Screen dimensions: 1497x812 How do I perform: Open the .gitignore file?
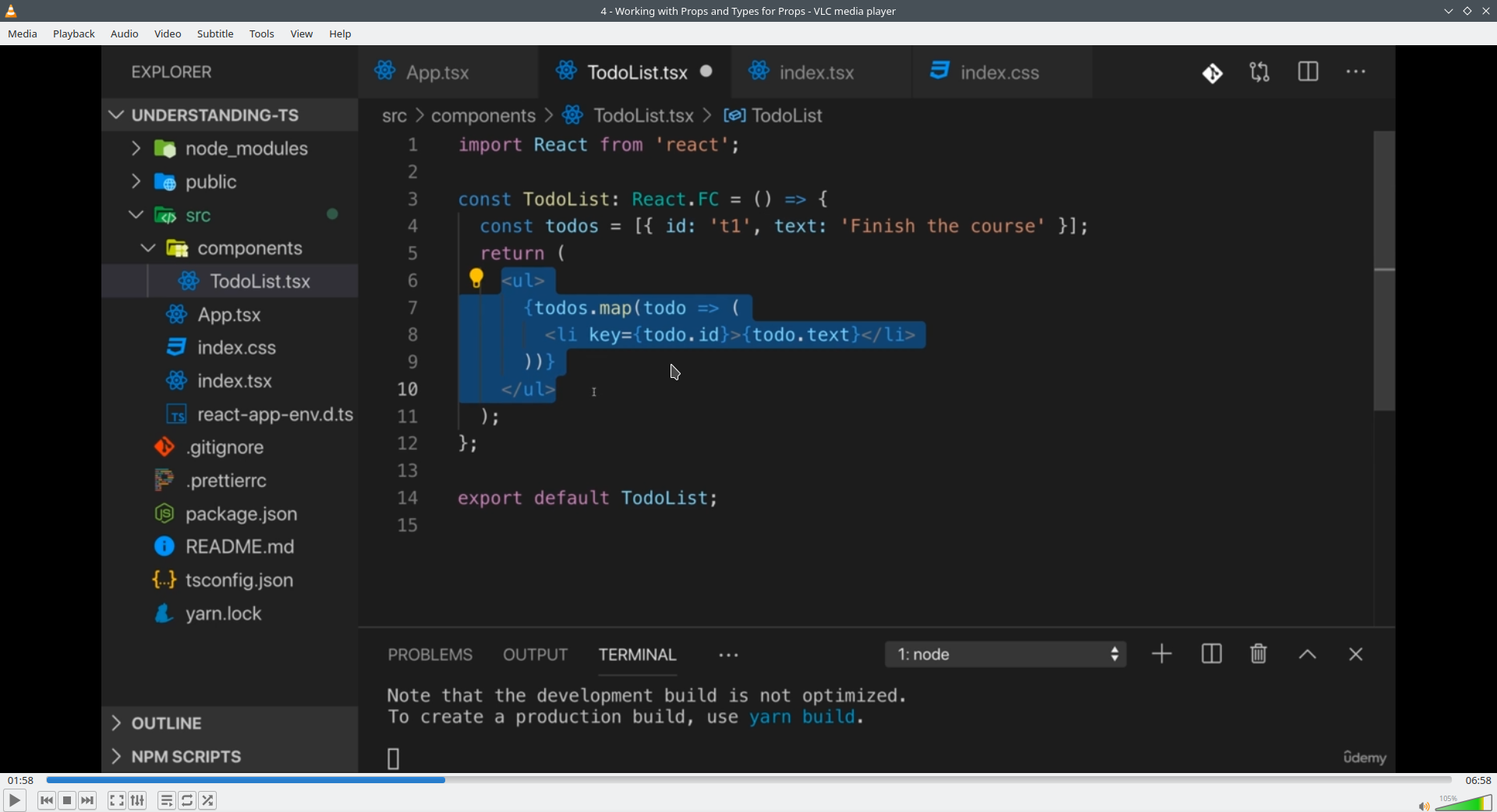230,447
